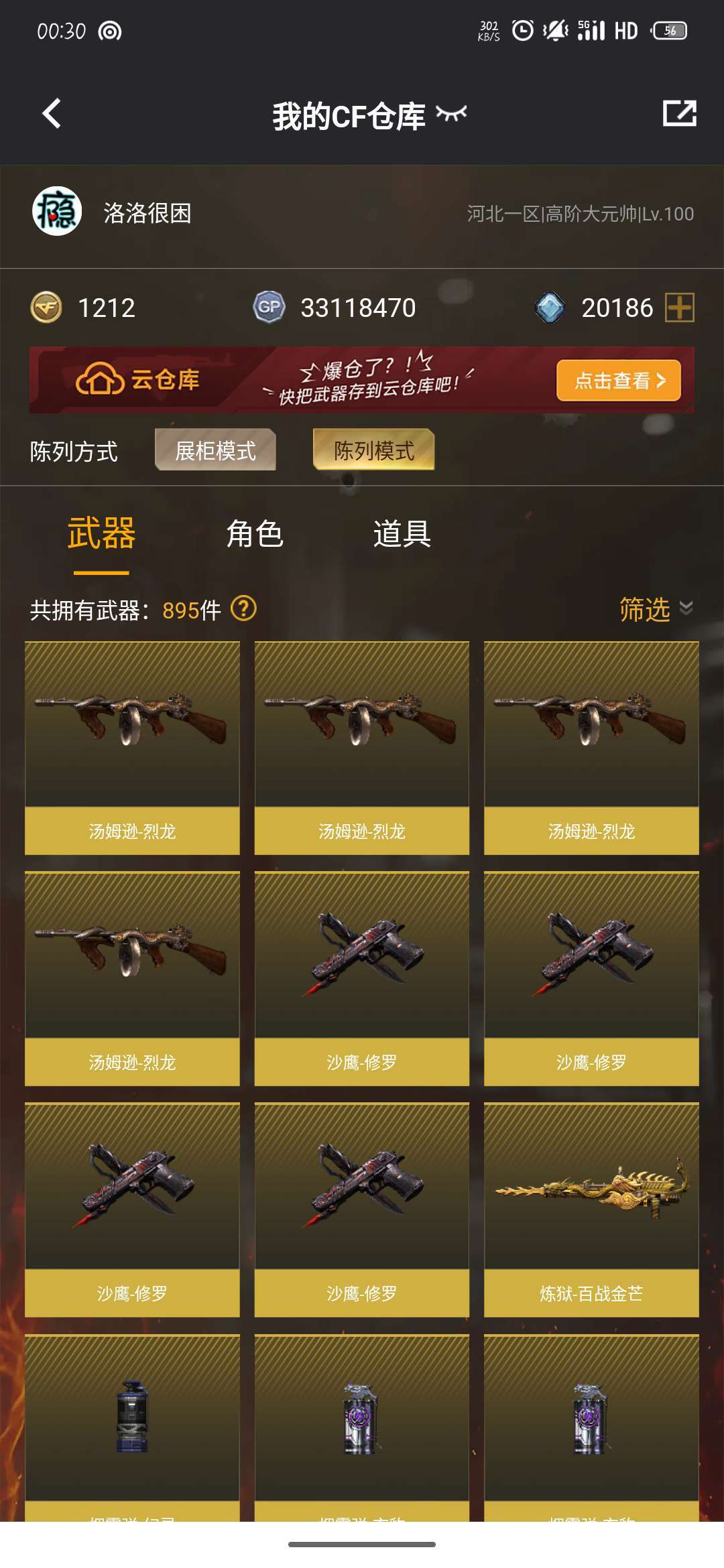This screenshot has width=724, height=1568.
Task: Click the weapon count help question icon
Action: (x=243, y=609)
